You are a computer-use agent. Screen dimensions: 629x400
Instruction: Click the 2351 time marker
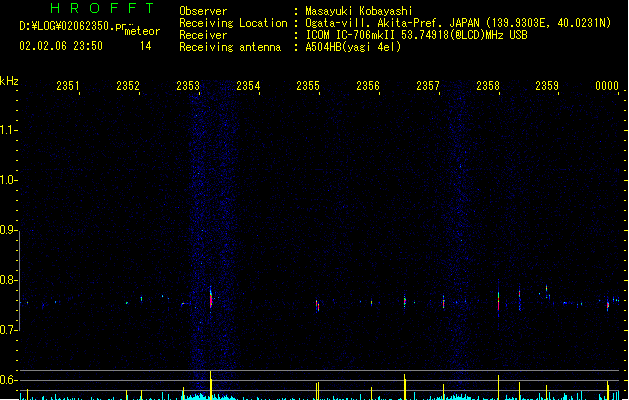click(68, 86)
